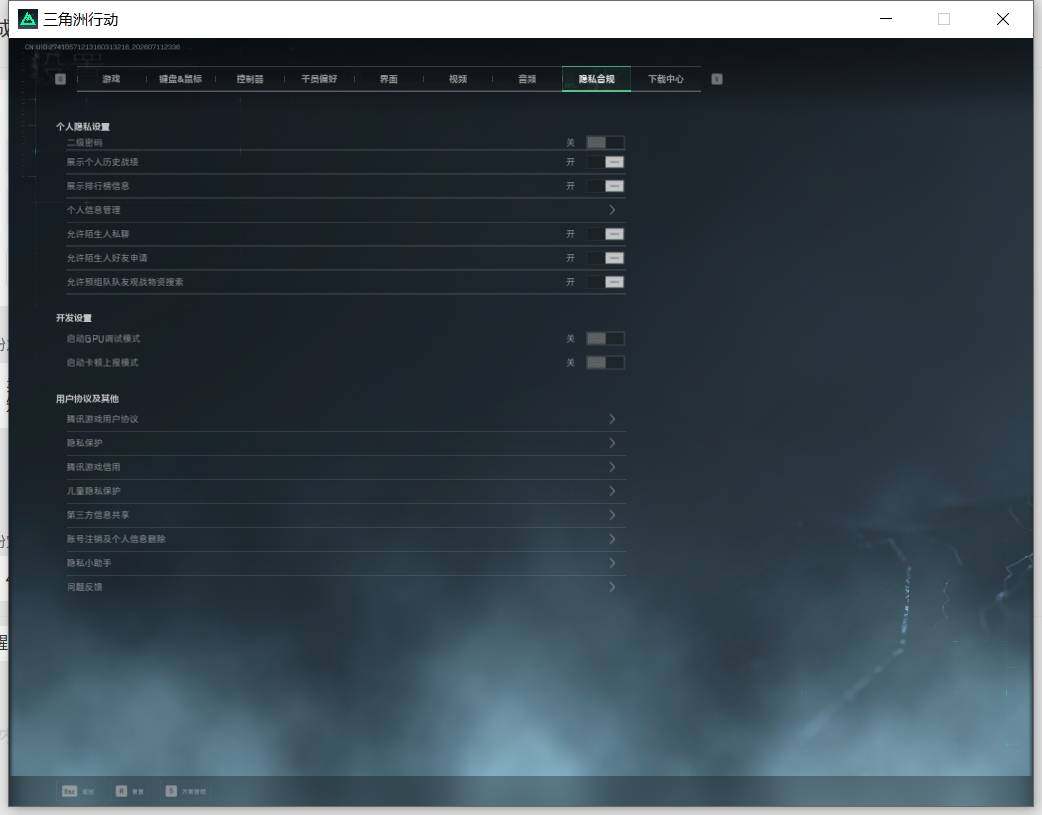The width and height of the screenshot is (1042, 815).
Task: Minimize the 三角洲行动 window
Action: tap(886, 19)
